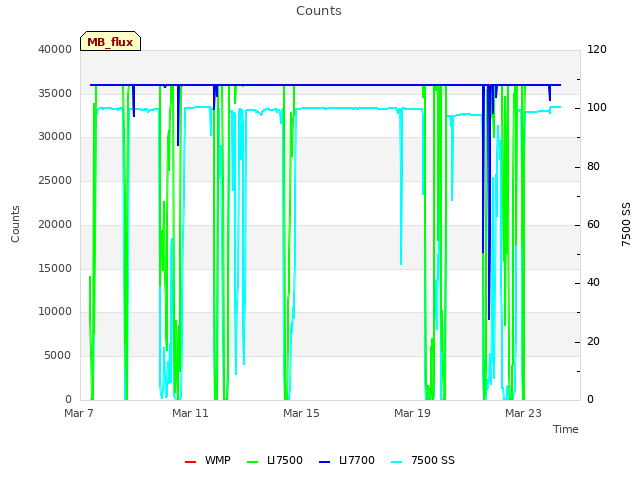Click the right 7500 SS axis title
The height and width of the screenshot is (480, 640).
tap(626, 224)
